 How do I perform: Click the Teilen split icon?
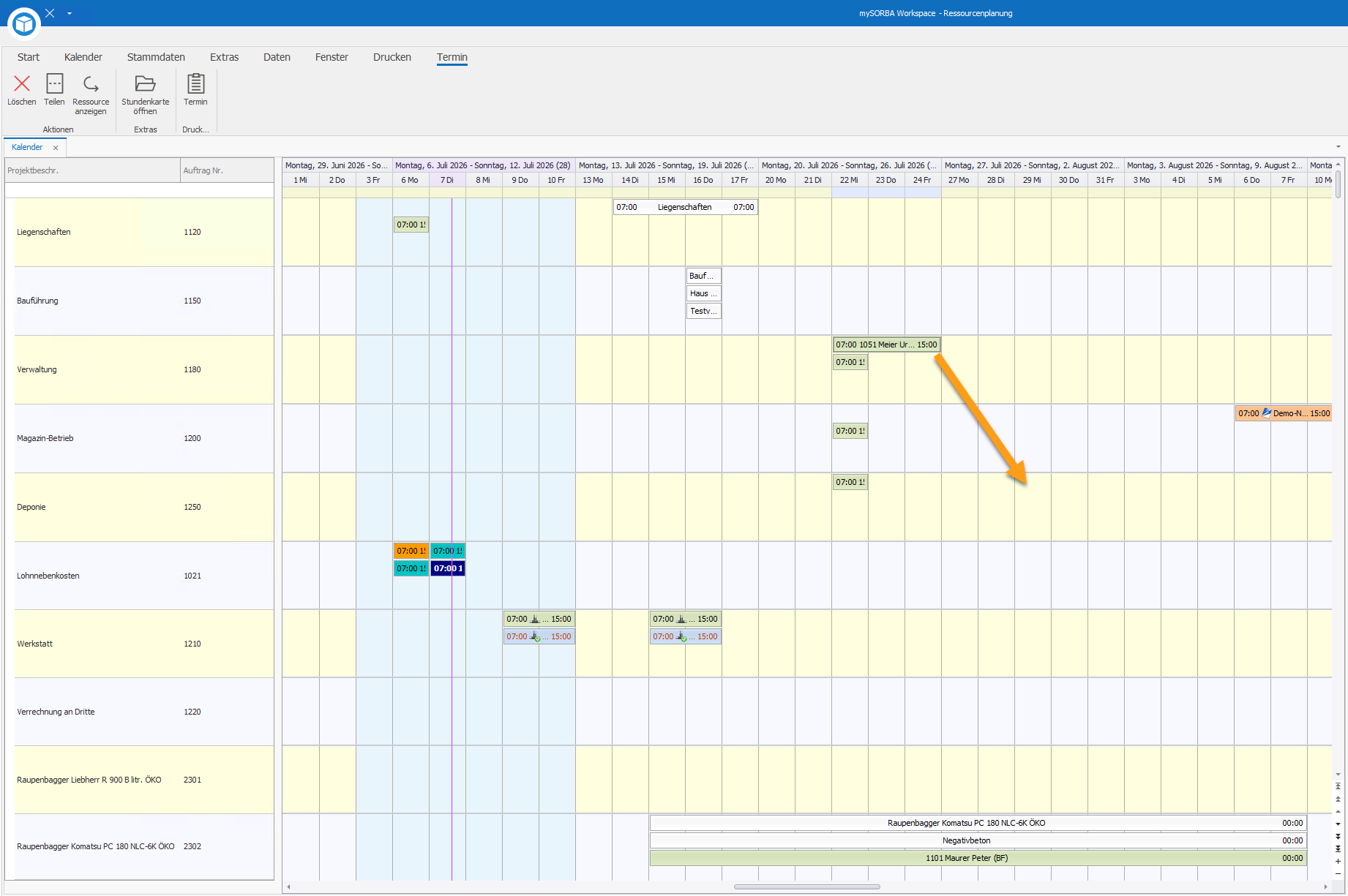point(54,83)
